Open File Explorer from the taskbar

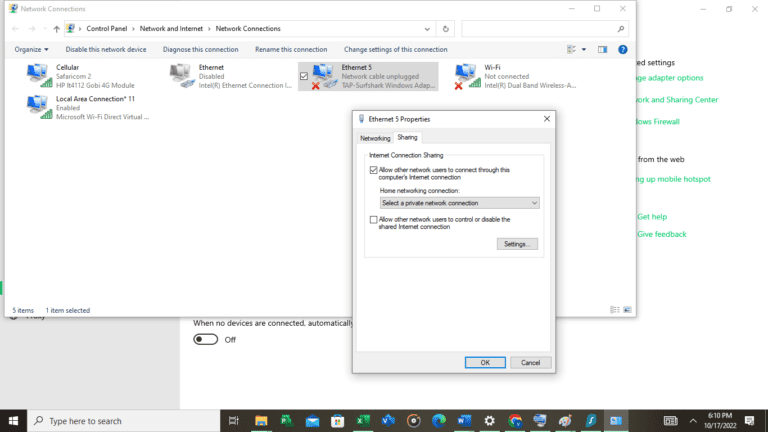261,421
